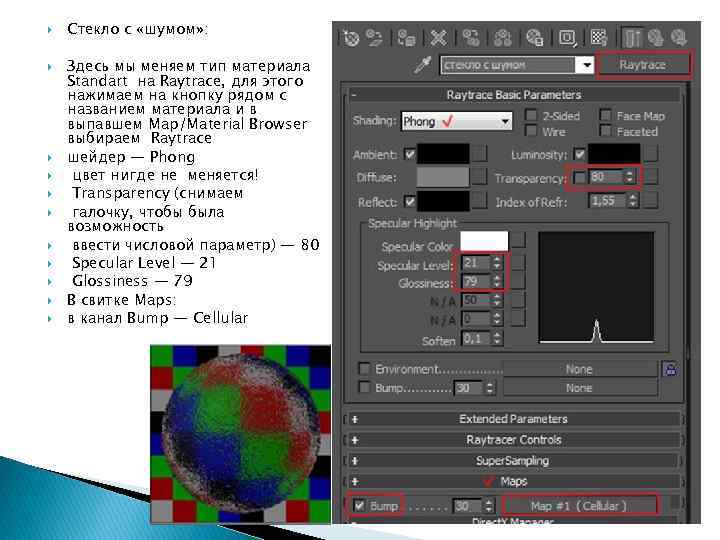Image resolution: width=720 pixels, height=540 pixels.
Task: Adjust the Index of Refr spinner arrows
Action: (x=633, y=201)
